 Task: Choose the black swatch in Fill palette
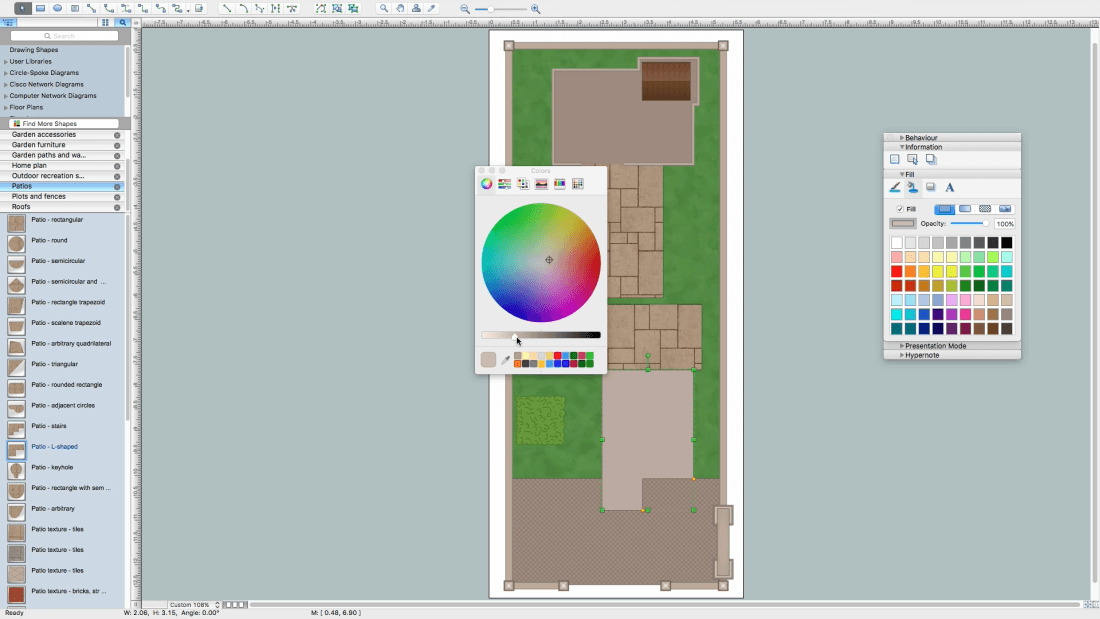tap(1007, 243)
